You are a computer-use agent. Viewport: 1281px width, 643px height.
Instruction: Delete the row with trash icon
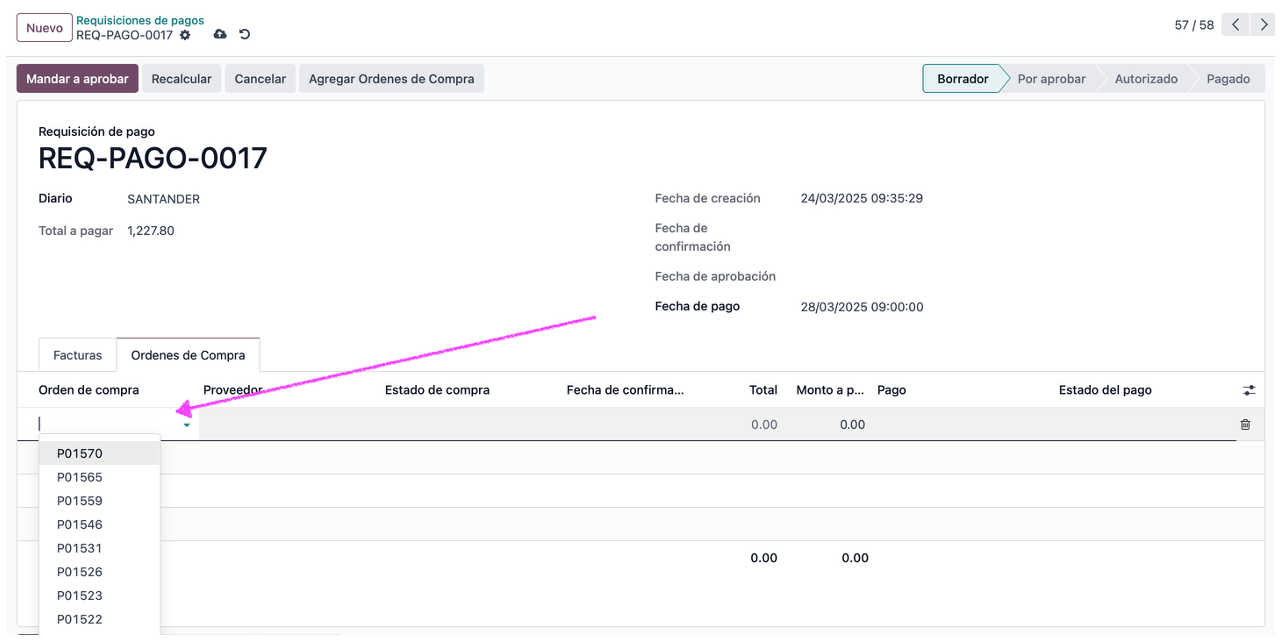(1245, 425)
